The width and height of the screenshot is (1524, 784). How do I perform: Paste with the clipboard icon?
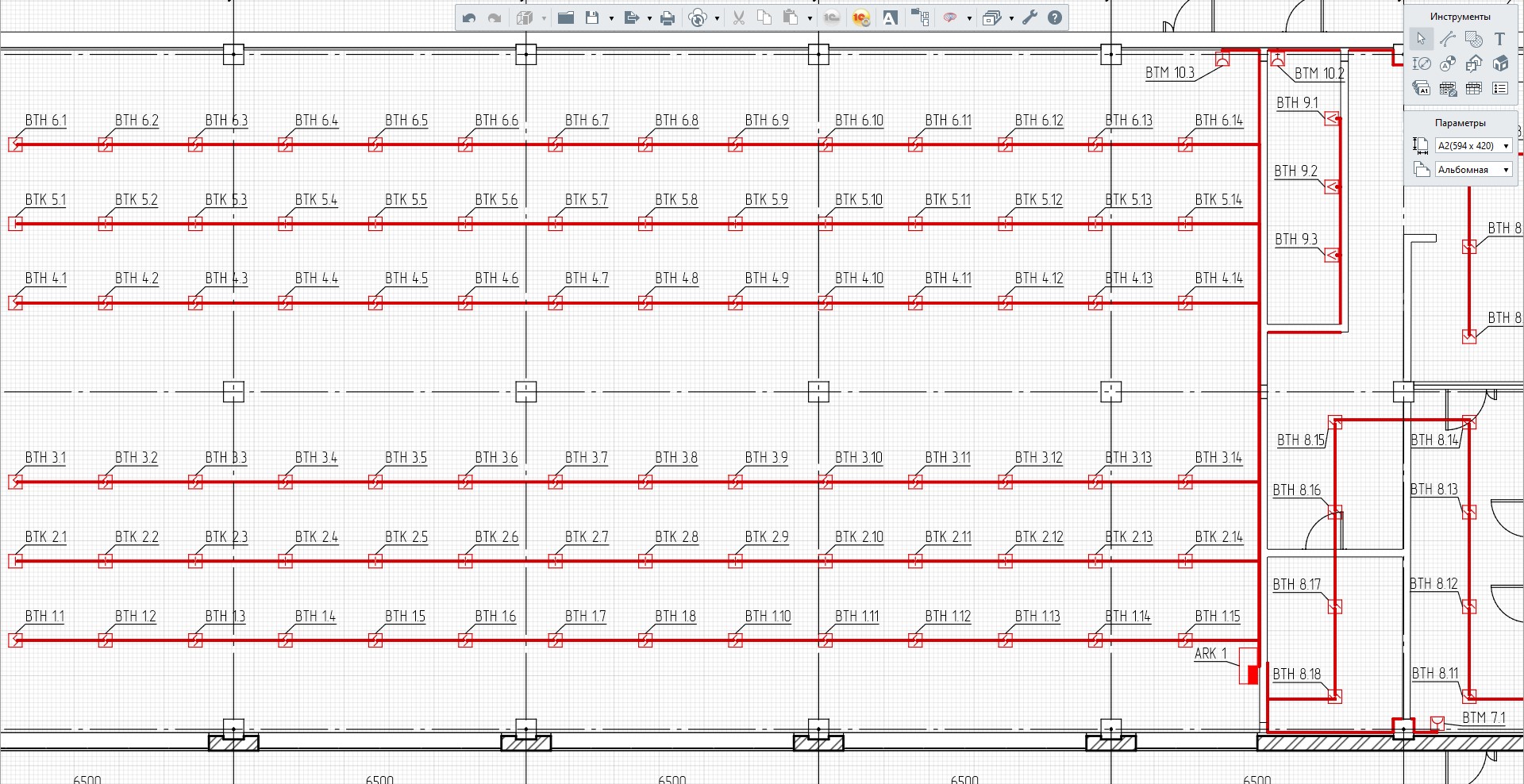(791, 17)
